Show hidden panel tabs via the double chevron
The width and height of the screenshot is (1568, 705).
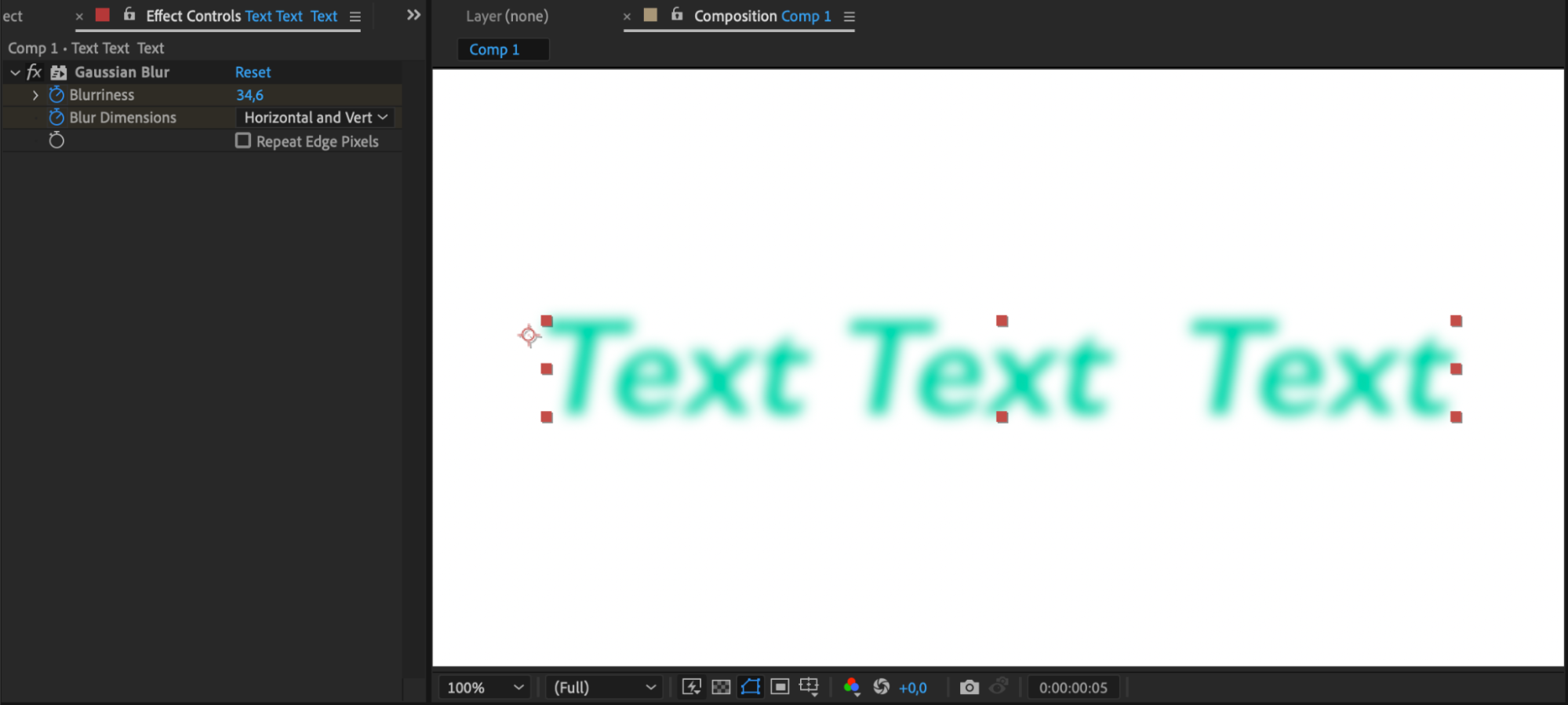413,15
